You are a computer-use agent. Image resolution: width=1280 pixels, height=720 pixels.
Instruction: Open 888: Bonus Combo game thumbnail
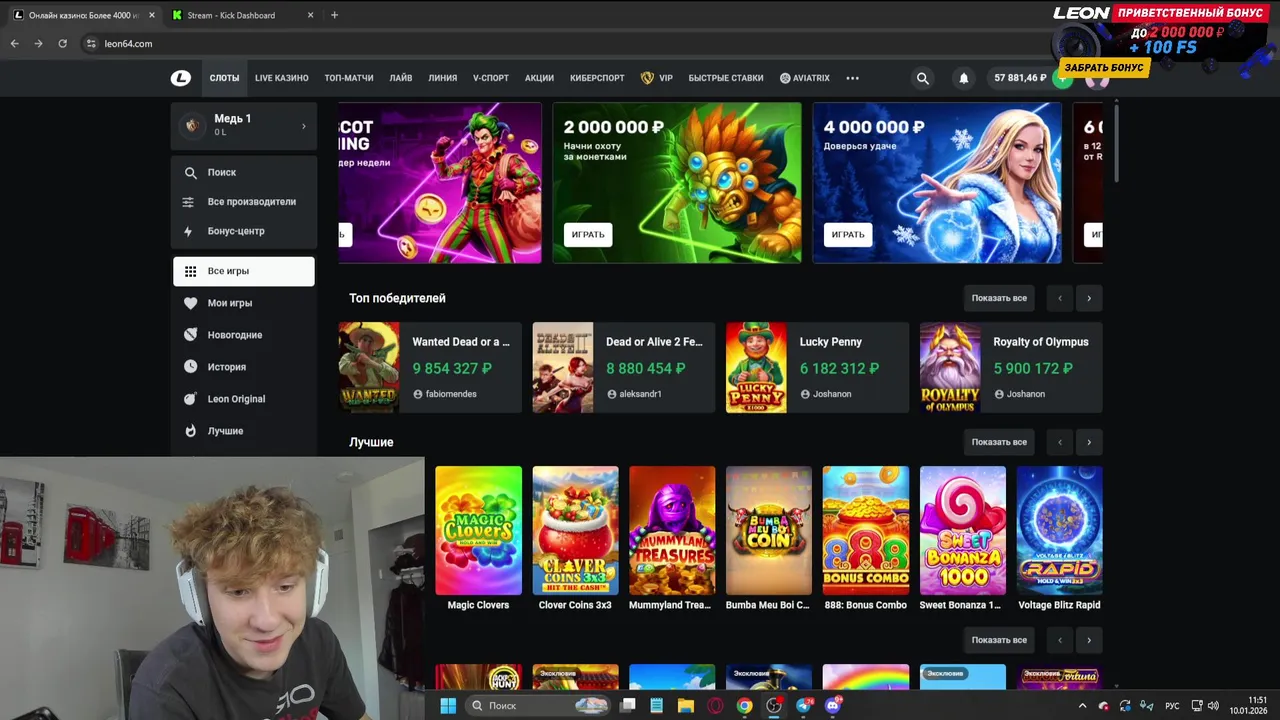point(866,530)
